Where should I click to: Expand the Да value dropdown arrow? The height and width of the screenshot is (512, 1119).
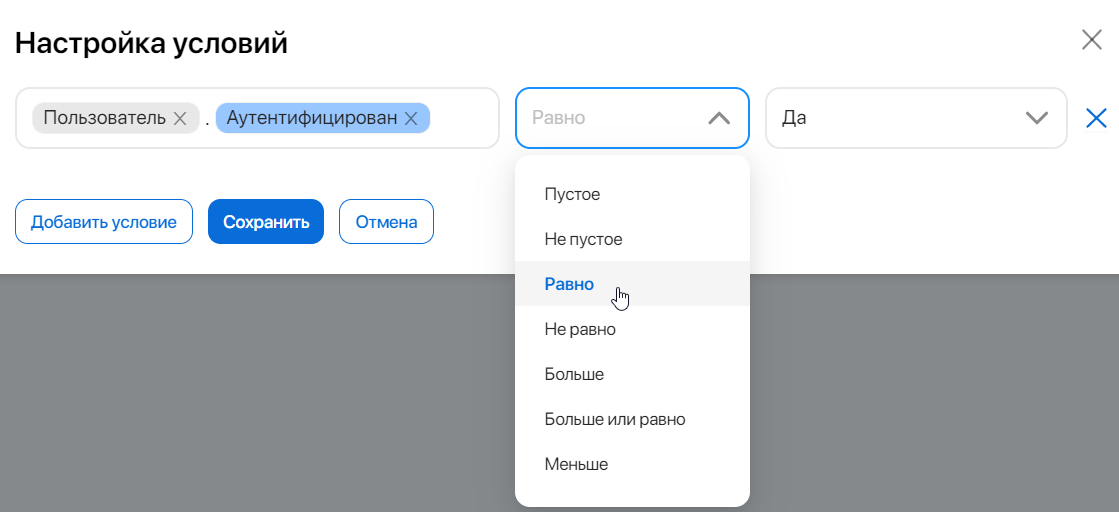[x=1036, y=118]
